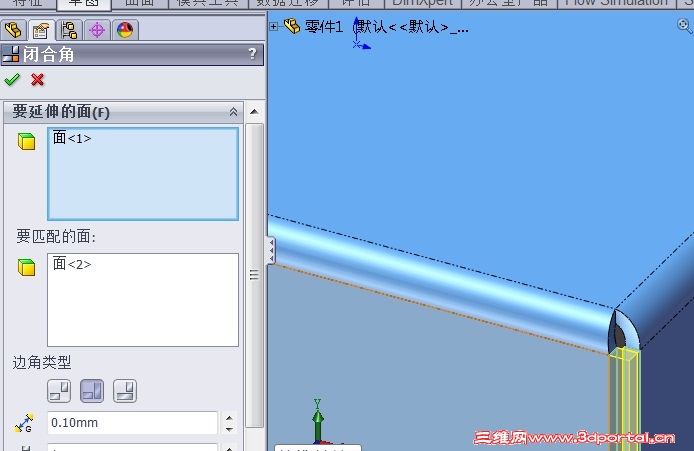The image size is (694, 451).
Task: Confirm closed corner with green checkmark
Action: coord(12,80)
